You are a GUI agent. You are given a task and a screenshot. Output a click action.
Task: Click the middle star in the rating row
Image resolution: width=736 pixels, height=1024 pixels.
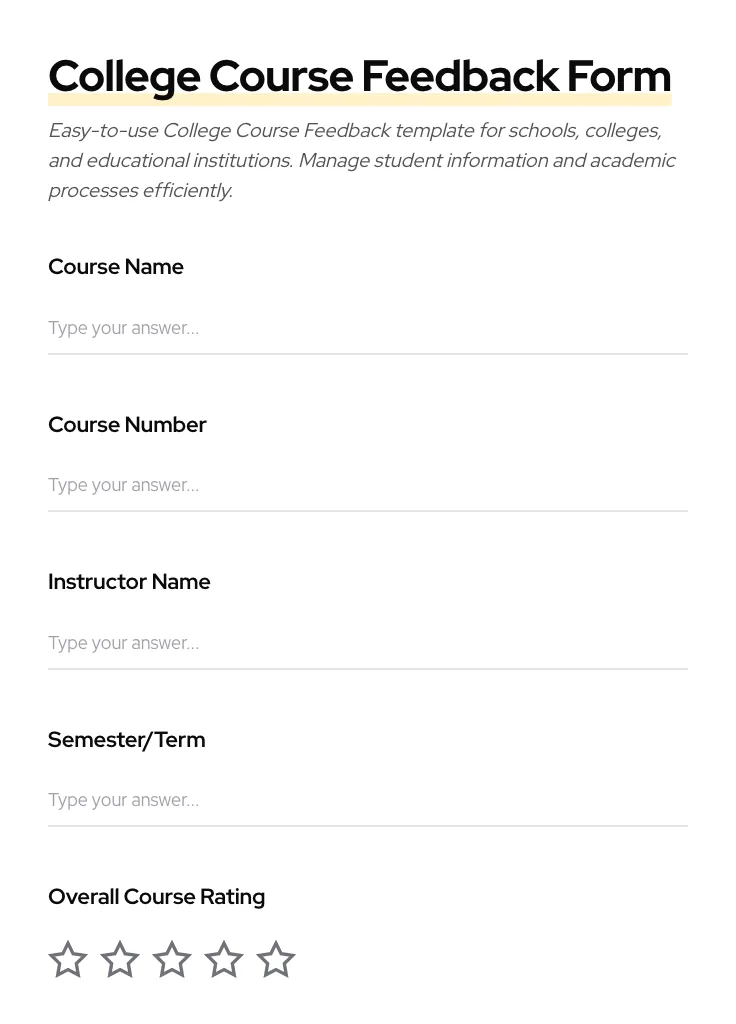tap(172, 959)
